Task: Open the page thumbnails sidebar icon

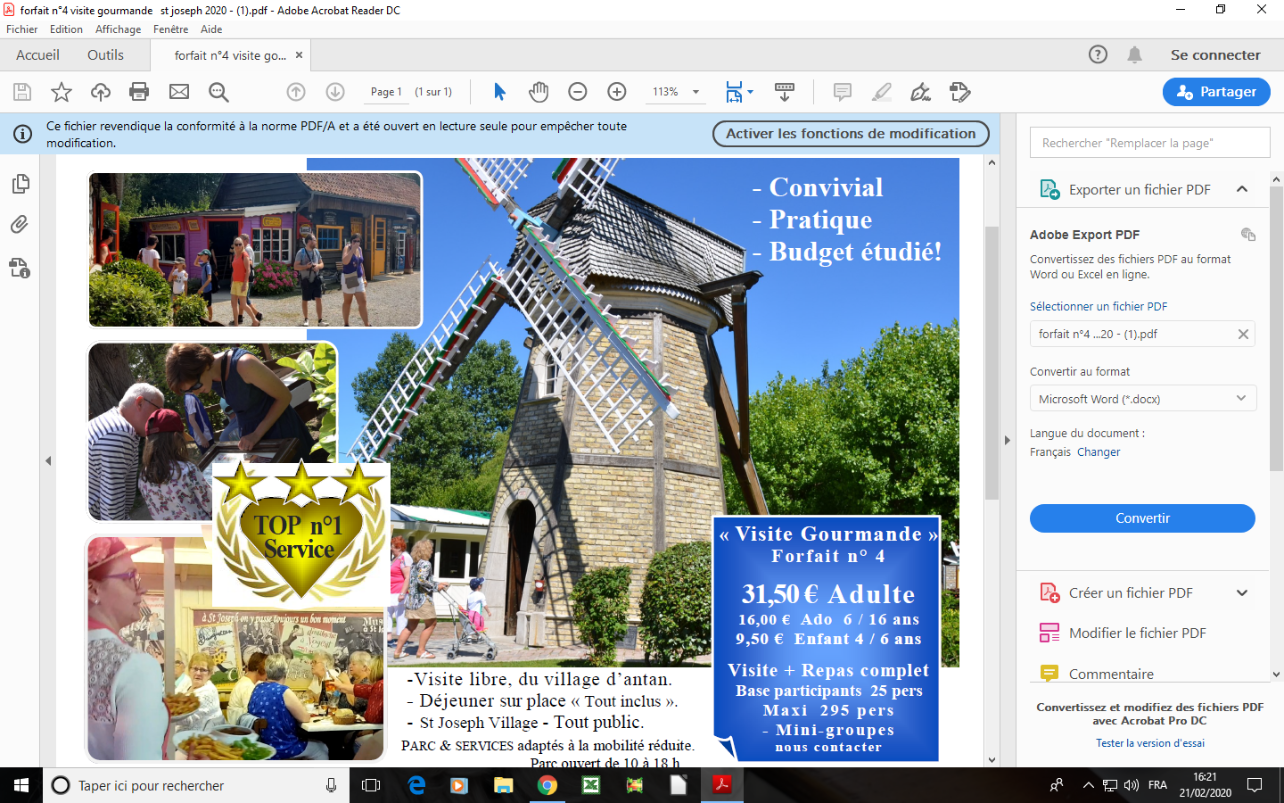Action: point(20,184)
